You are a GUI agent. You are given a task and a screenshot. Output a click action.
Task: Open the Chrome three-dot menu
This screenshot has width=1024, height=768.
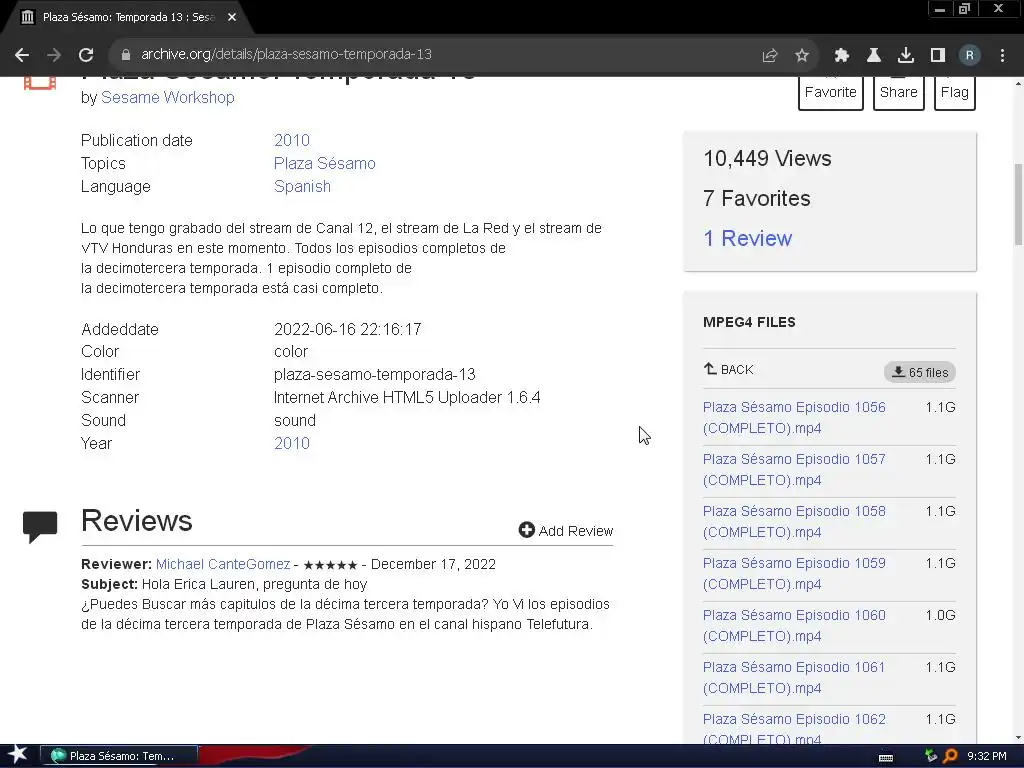tap(1002, 56)
